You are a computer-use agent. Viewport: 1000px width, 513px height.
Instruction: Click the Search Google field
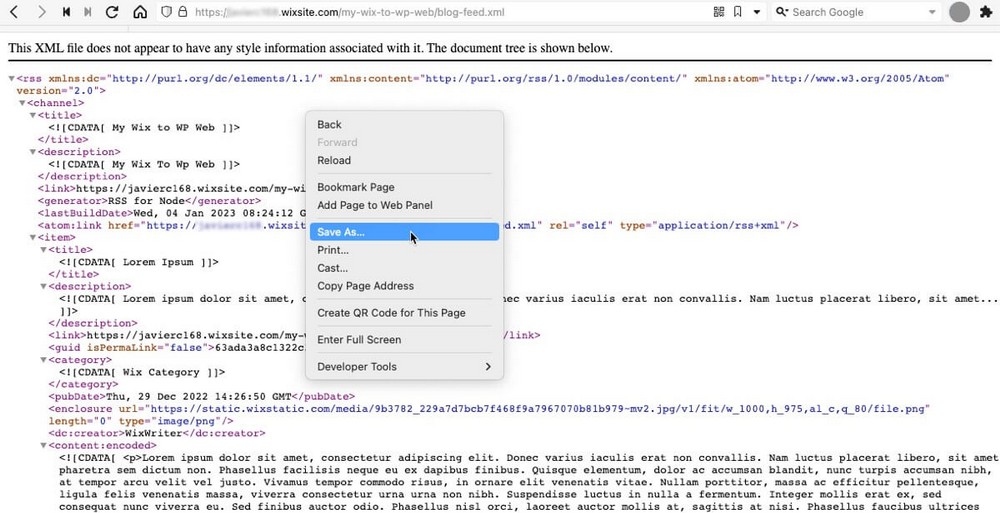click(x=858, y=12)
